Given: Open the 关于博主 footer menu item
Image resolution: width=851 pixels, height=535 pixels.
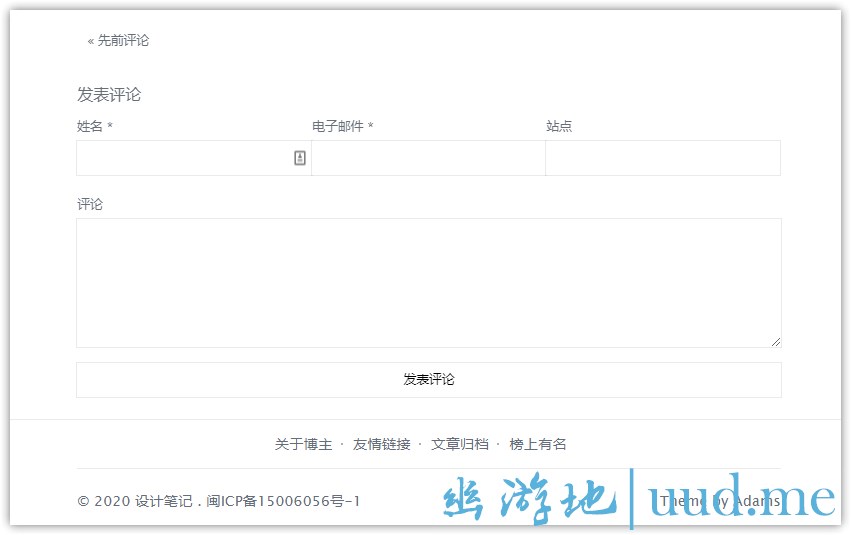Looking at the screenshot, I should 303,444.
